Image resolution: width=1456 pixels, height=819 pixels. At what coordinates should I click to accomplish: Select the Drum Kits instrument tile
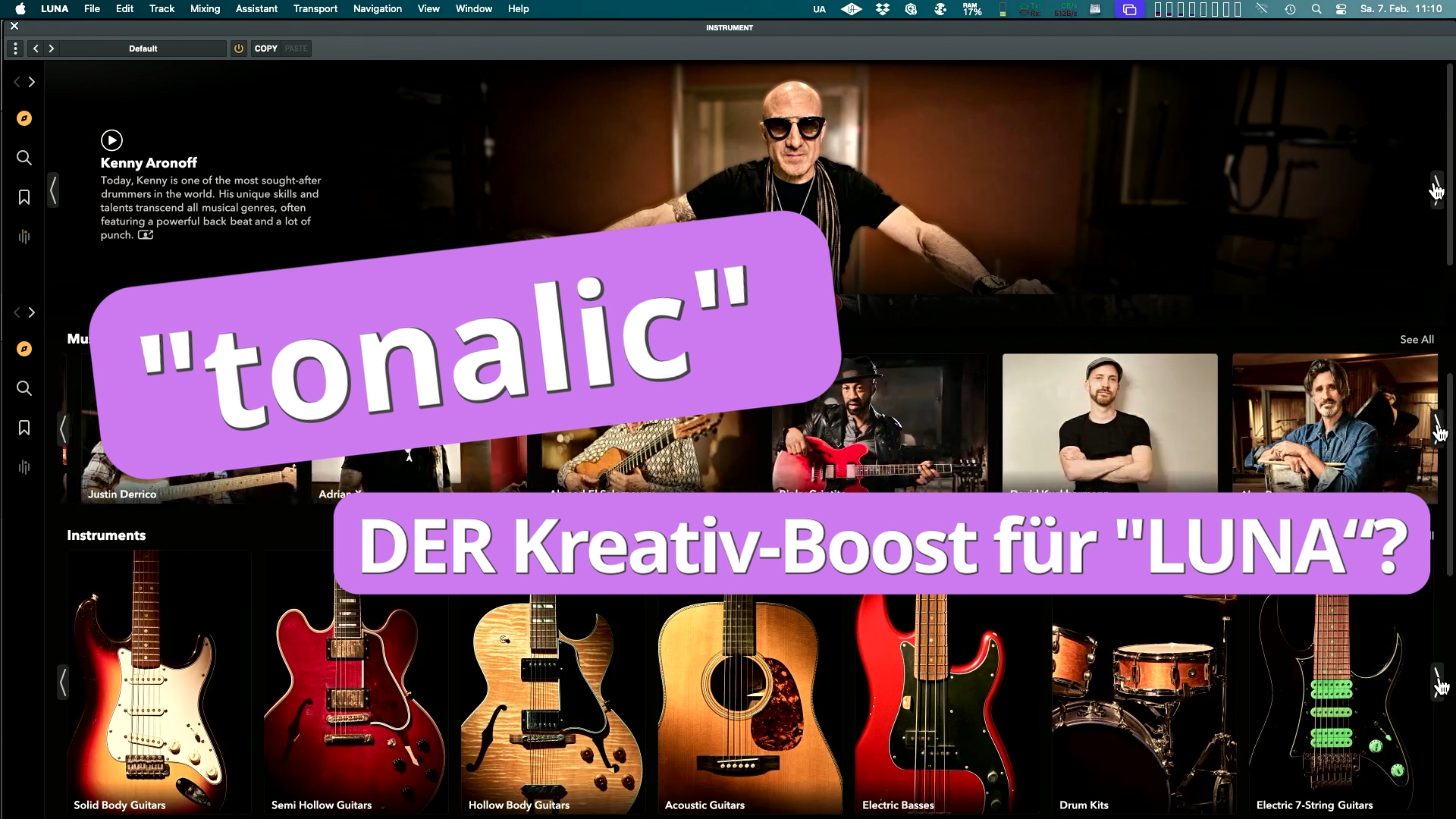(1144, 705)
